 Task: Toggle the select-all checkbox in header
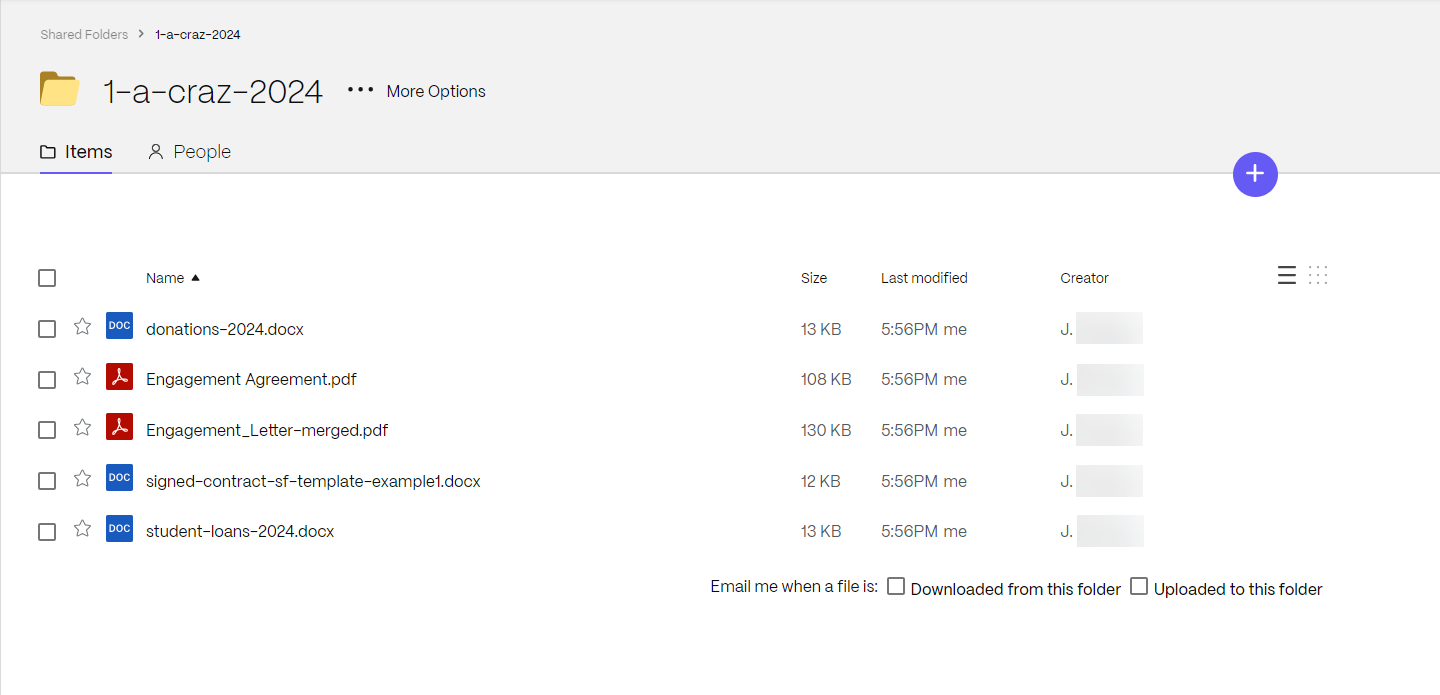point(47,278)
